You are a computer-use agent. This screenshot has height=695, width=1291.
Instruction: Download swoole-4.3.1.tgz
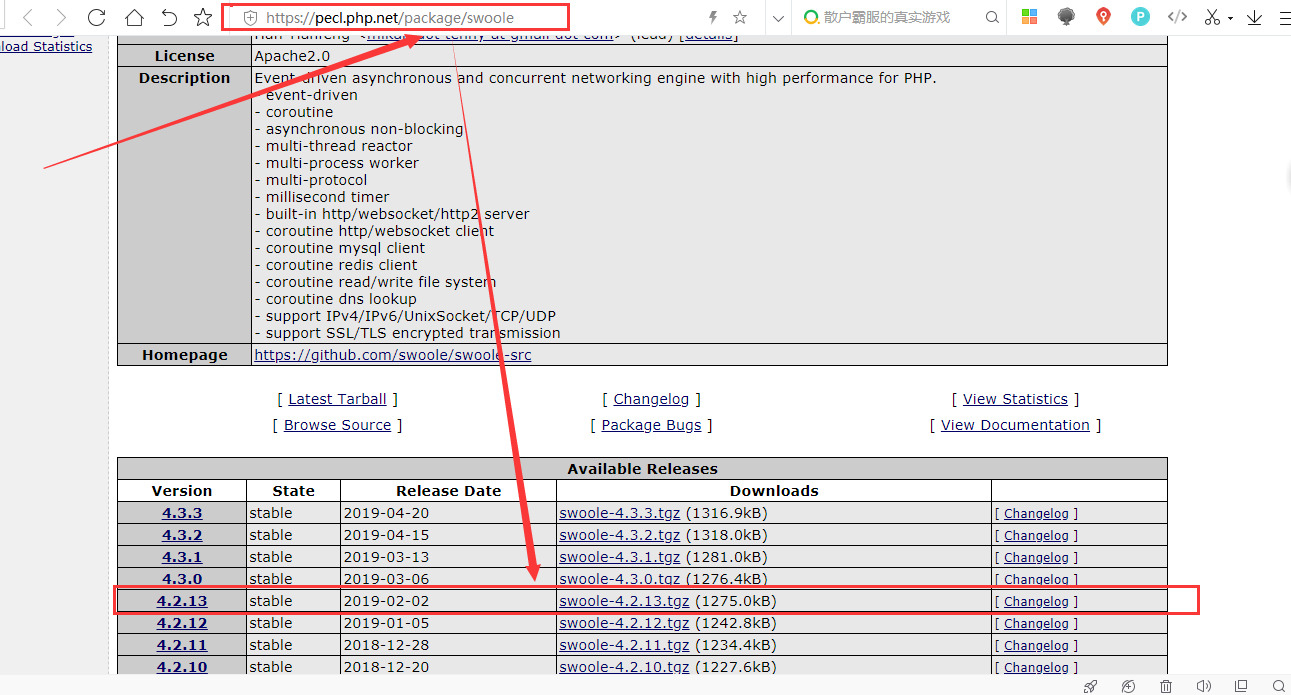tap(620, 557)
